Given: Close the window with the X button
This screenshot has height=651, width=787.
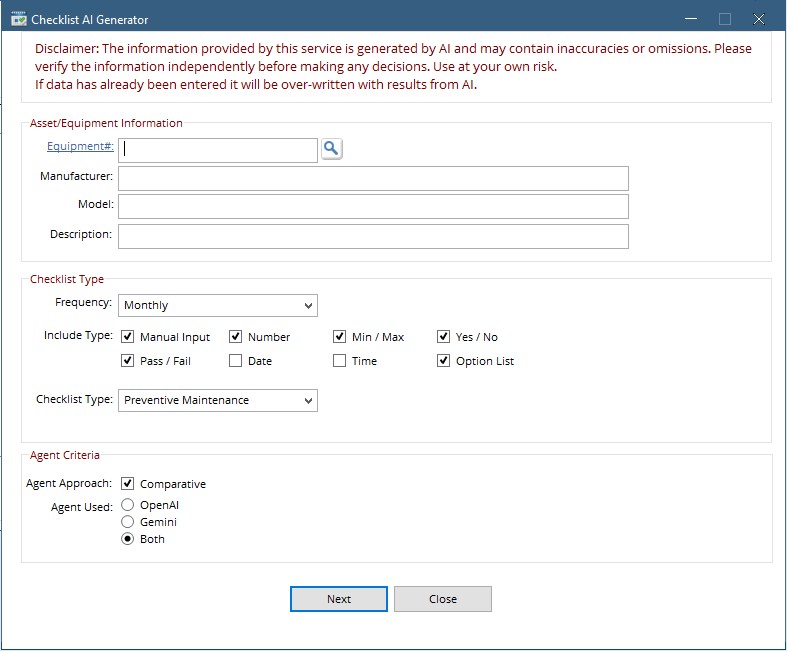Looking at the screenshot, I should pos(759,19).
